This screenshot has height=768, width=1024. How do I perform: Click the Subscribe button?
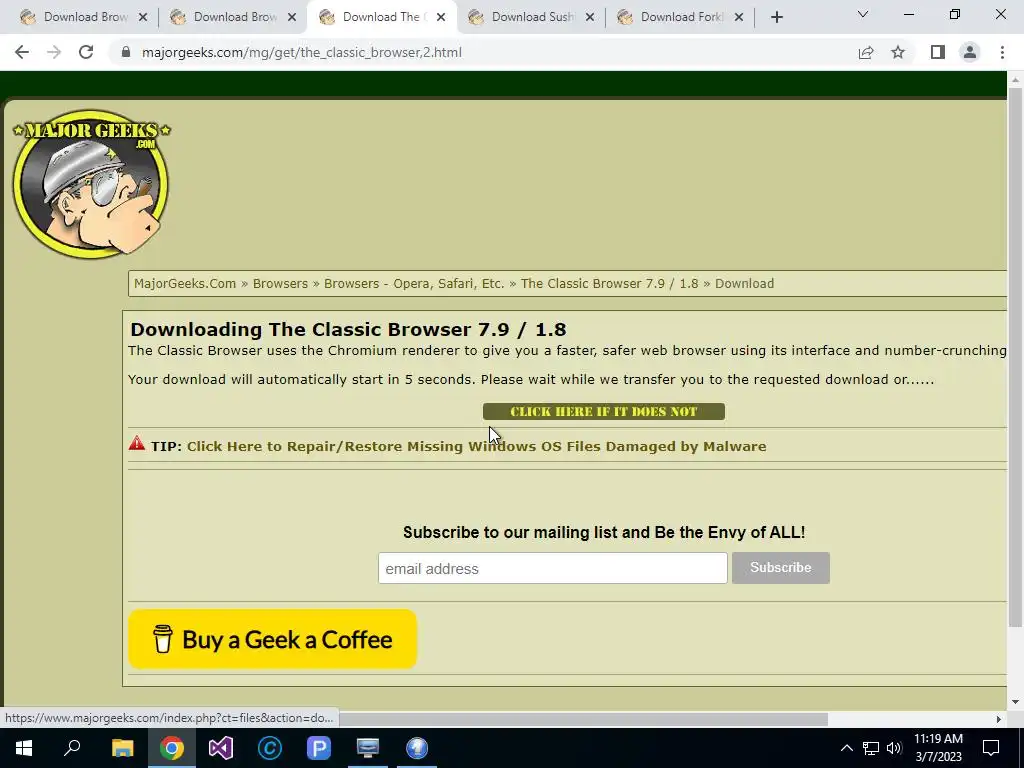(780, 568)
